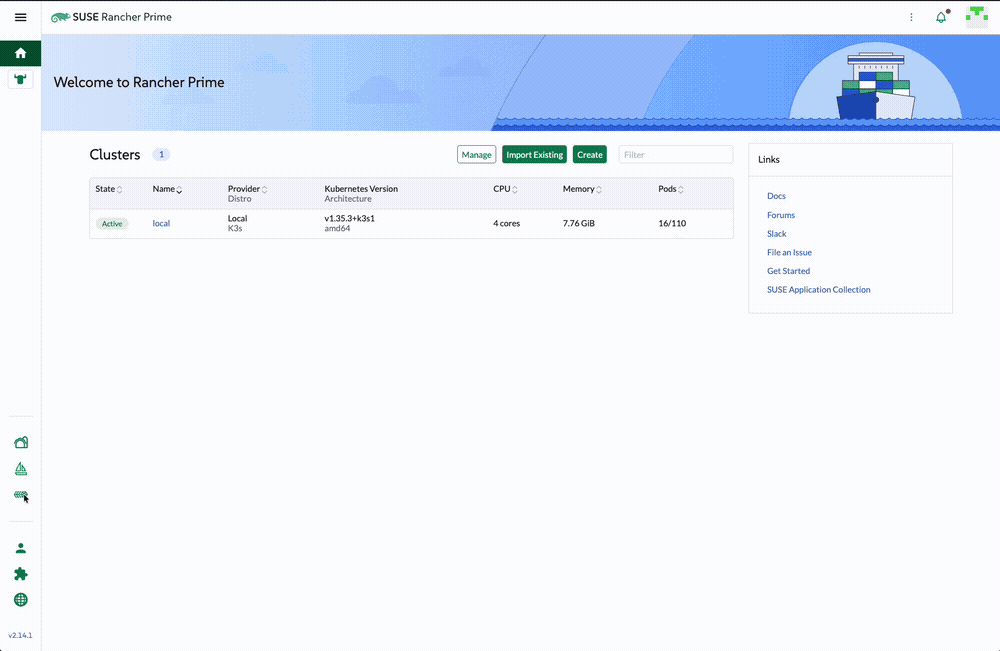
Task: Open the Forums link
Action: click(x=781, y=215)
